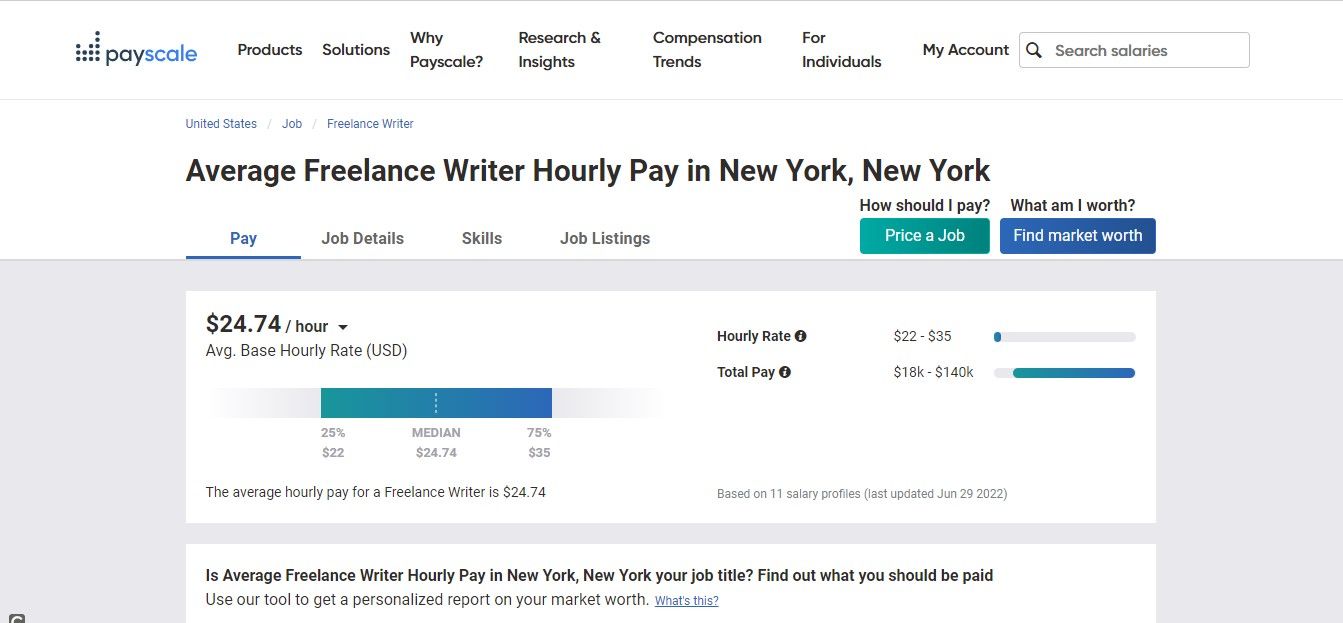This screenshot has width=1343, height=623.
Task: Click the median marker on pay bar
Action: (x=436, y=403)
